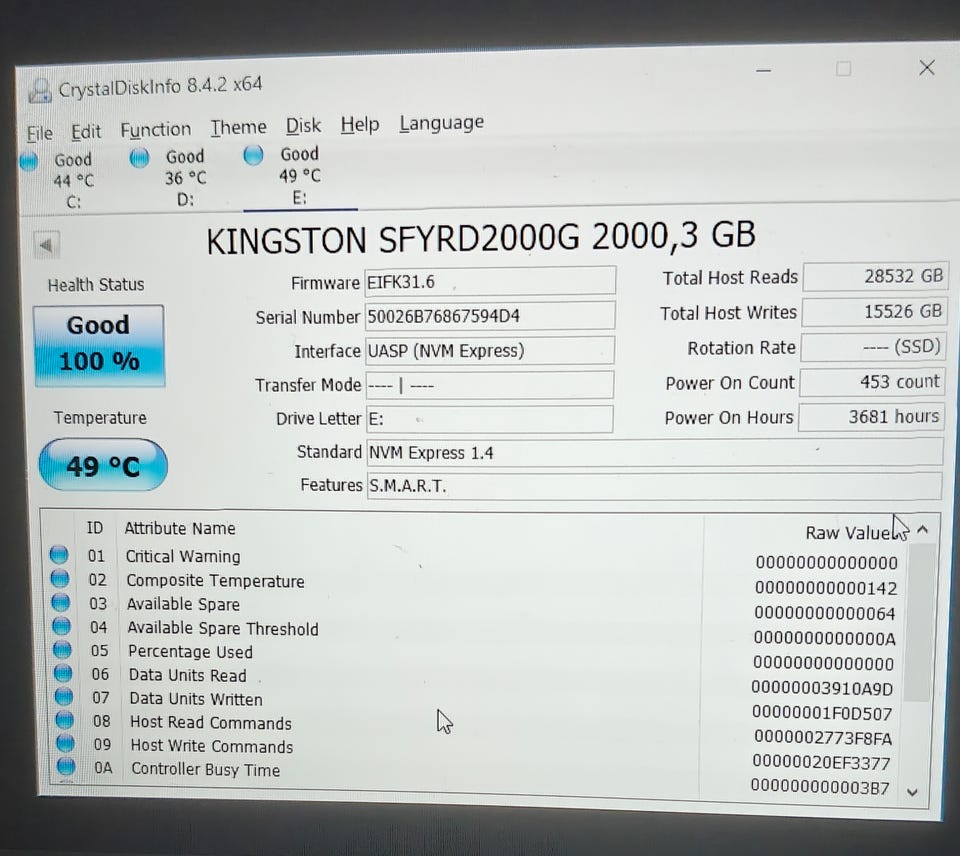Viewport: 960px width, 856px height.
Task: Click the Attribute Name column header
Action: [x=180, y=528]
